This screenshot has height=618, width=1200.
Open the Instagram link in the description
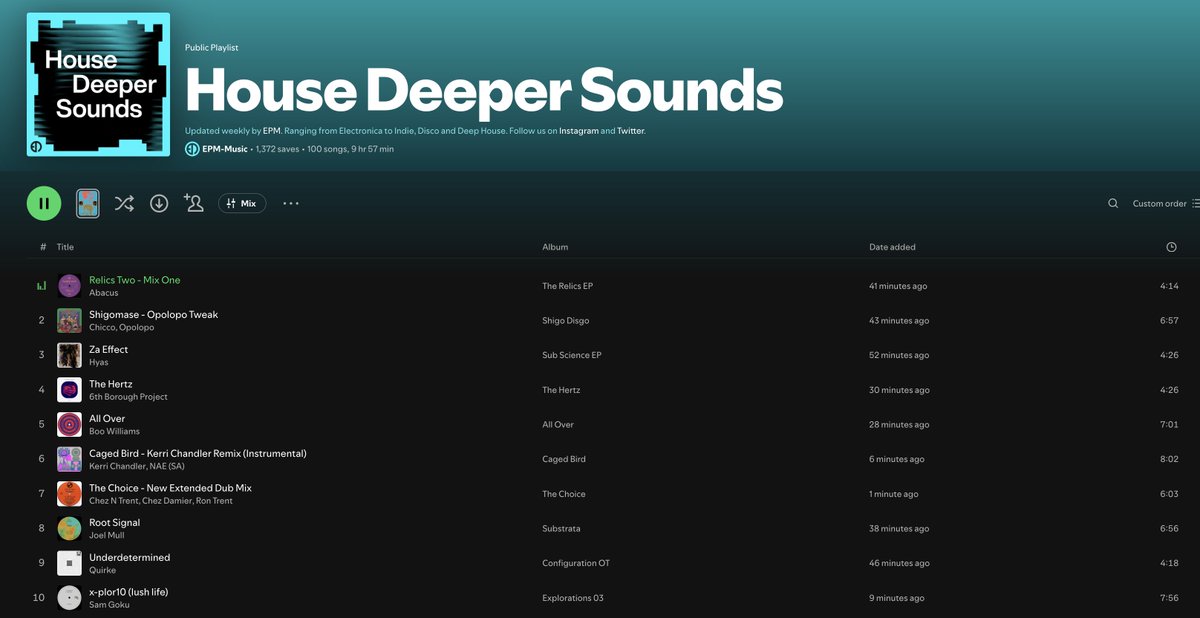tap(579, 131)
